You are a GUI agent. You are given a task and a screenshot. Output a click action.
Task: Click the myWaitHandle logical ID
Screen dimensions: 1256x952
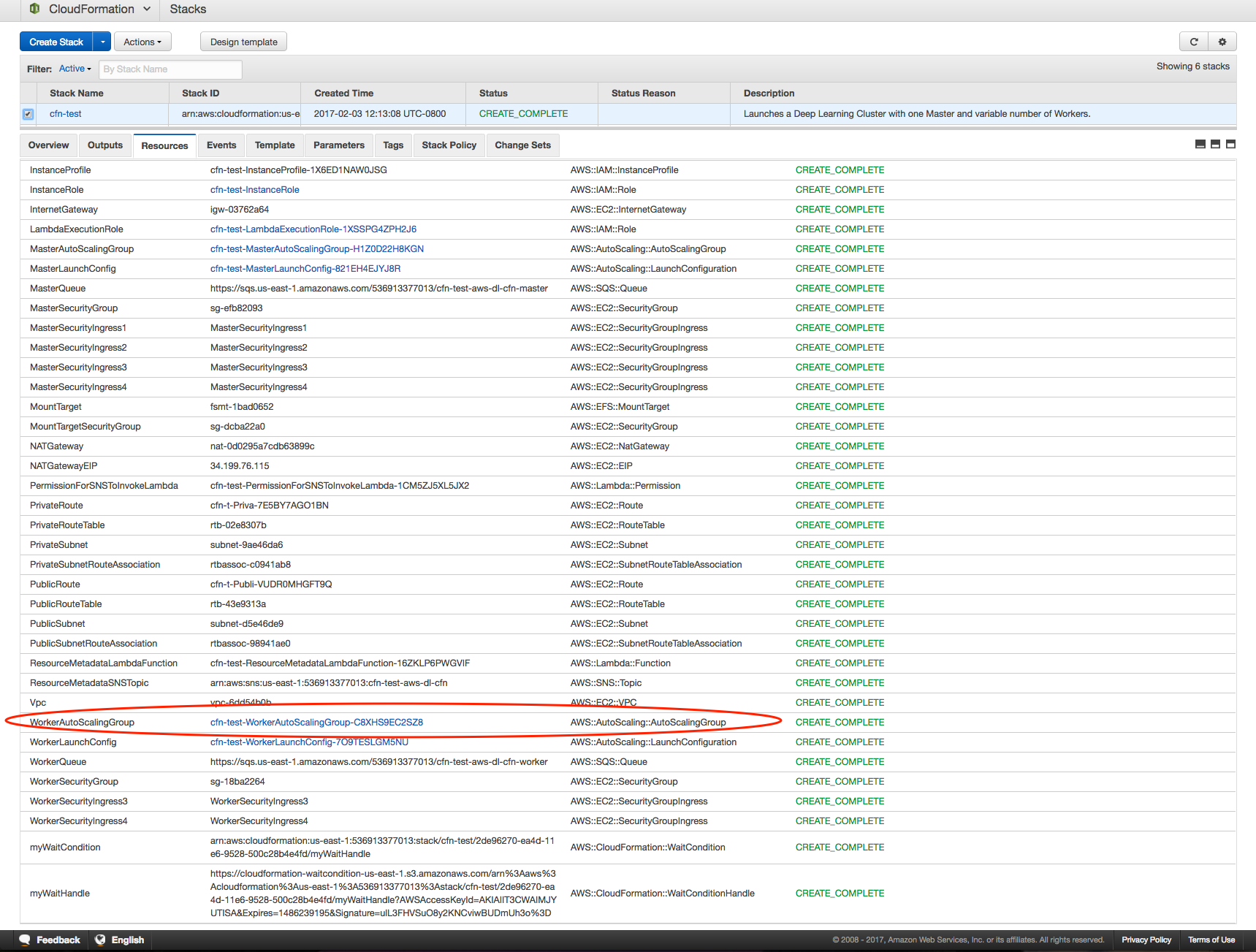pos(60,894)
